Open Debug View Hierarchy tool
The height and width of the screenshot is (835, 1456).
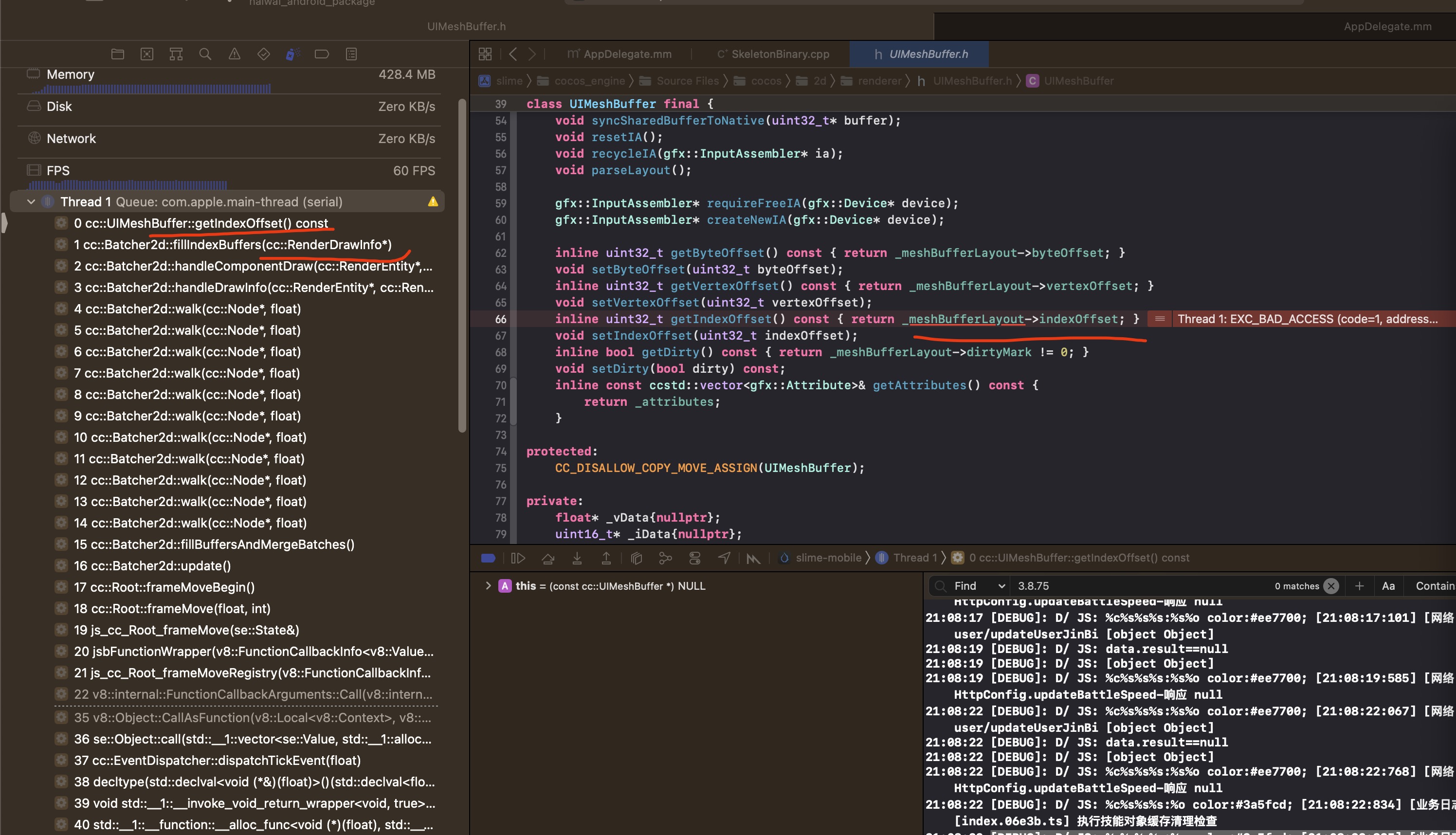pos(636,558)
